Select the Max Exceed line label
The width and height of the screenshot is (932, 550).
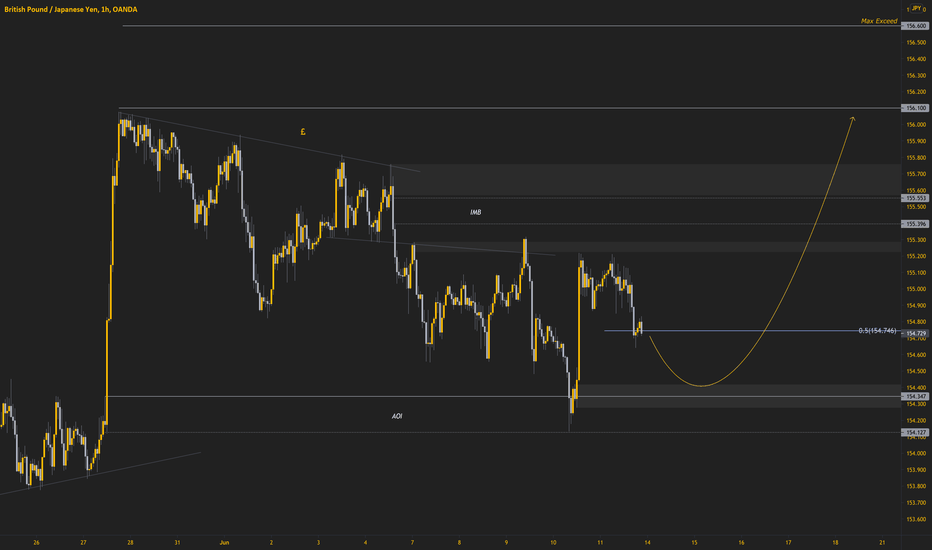pyautogui.click(x=879, y=21)
